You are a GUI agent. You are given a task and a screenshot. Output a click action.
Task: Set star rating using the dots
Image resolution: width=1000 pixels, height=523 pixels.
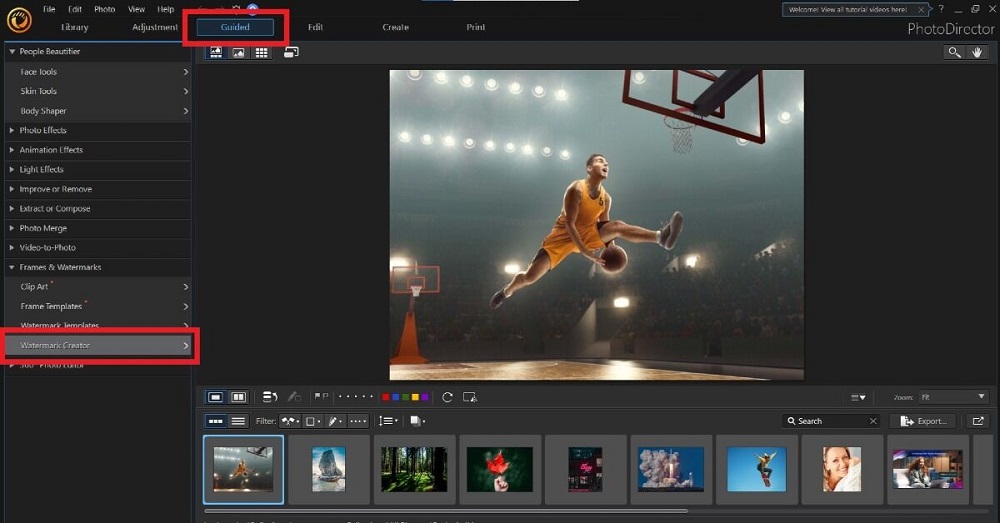pyautogui.click(x=355, y=397)
